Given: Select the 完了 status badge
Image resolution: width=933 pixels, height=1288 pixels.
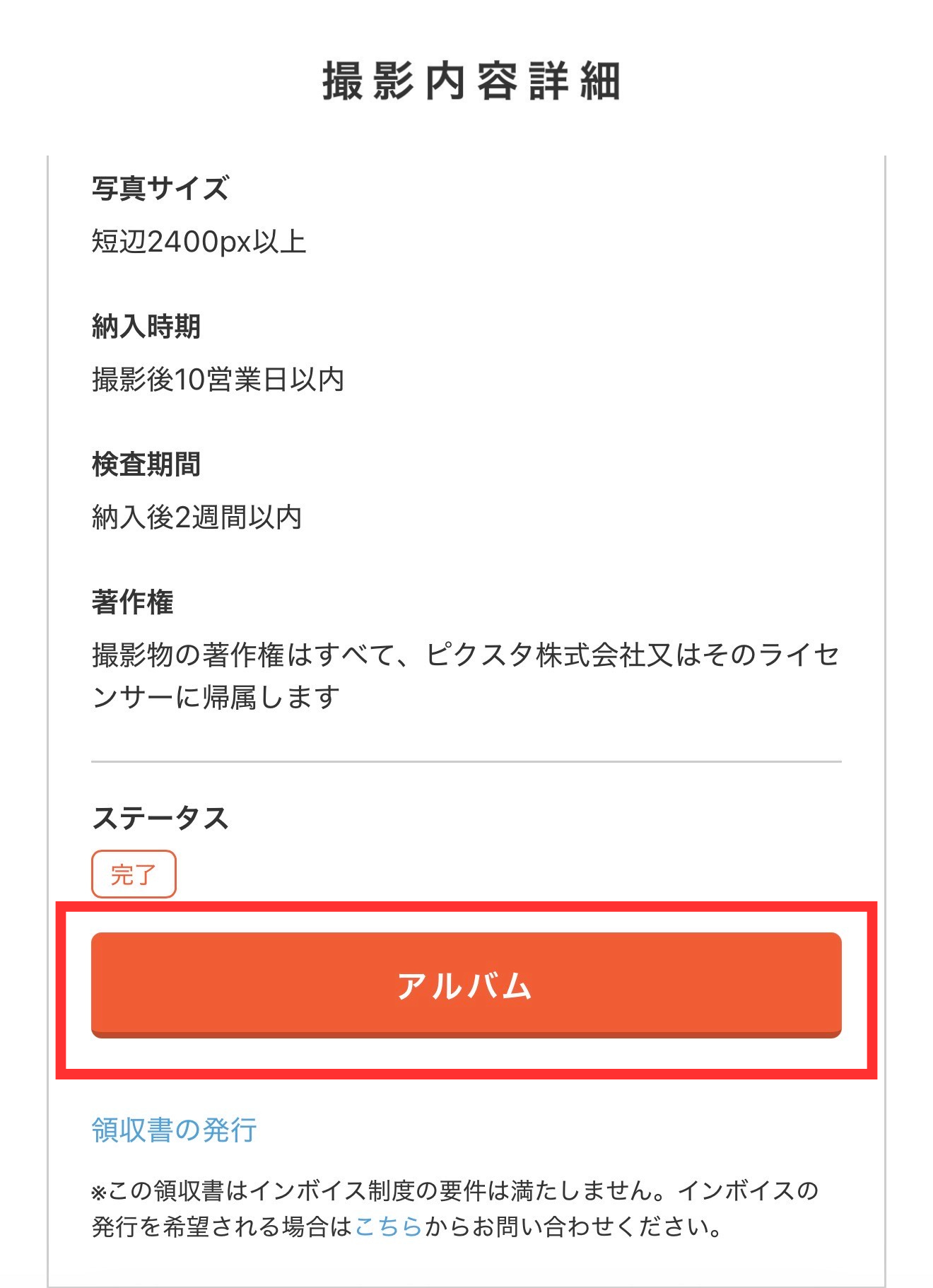Looking at the screenshot, I should [x=133, y=875].
